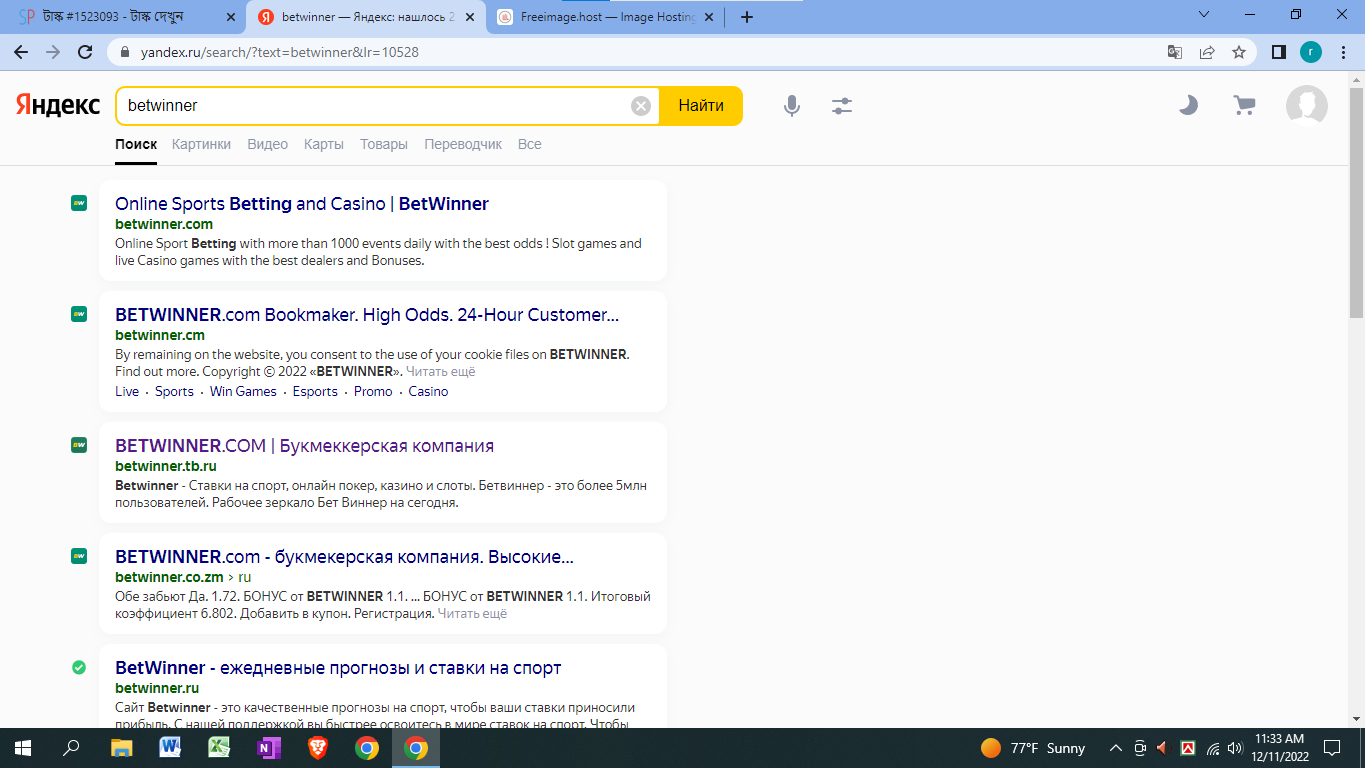Share this page icon in address bar
Image resolution: width=1365 pixels, height=768 pixels.
(1207, 52)
